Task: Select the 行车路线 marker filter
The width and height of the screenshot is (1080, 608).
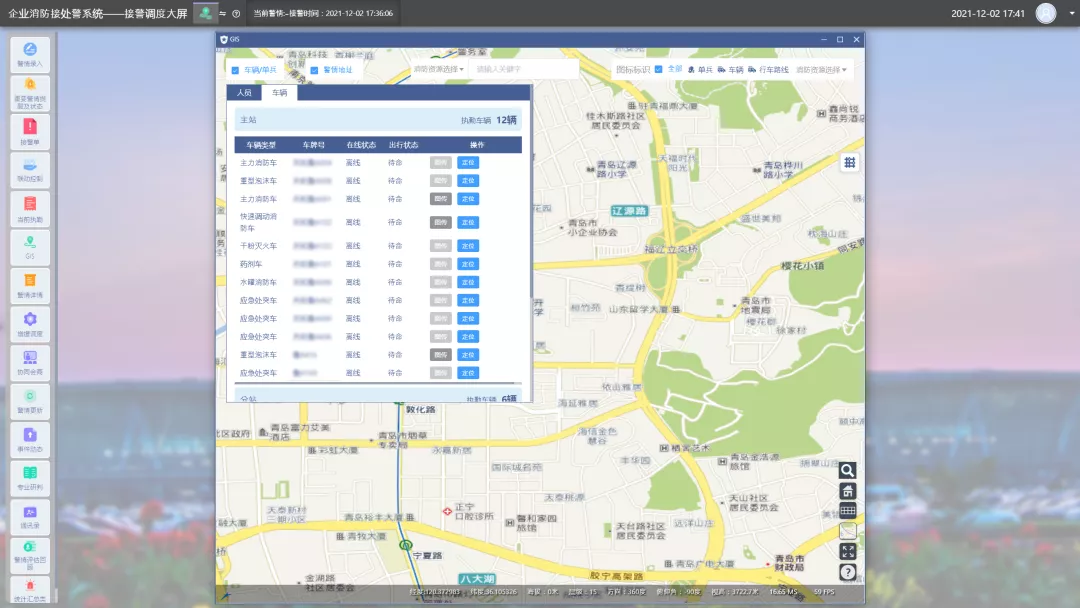Action: (x=768, y=70)
